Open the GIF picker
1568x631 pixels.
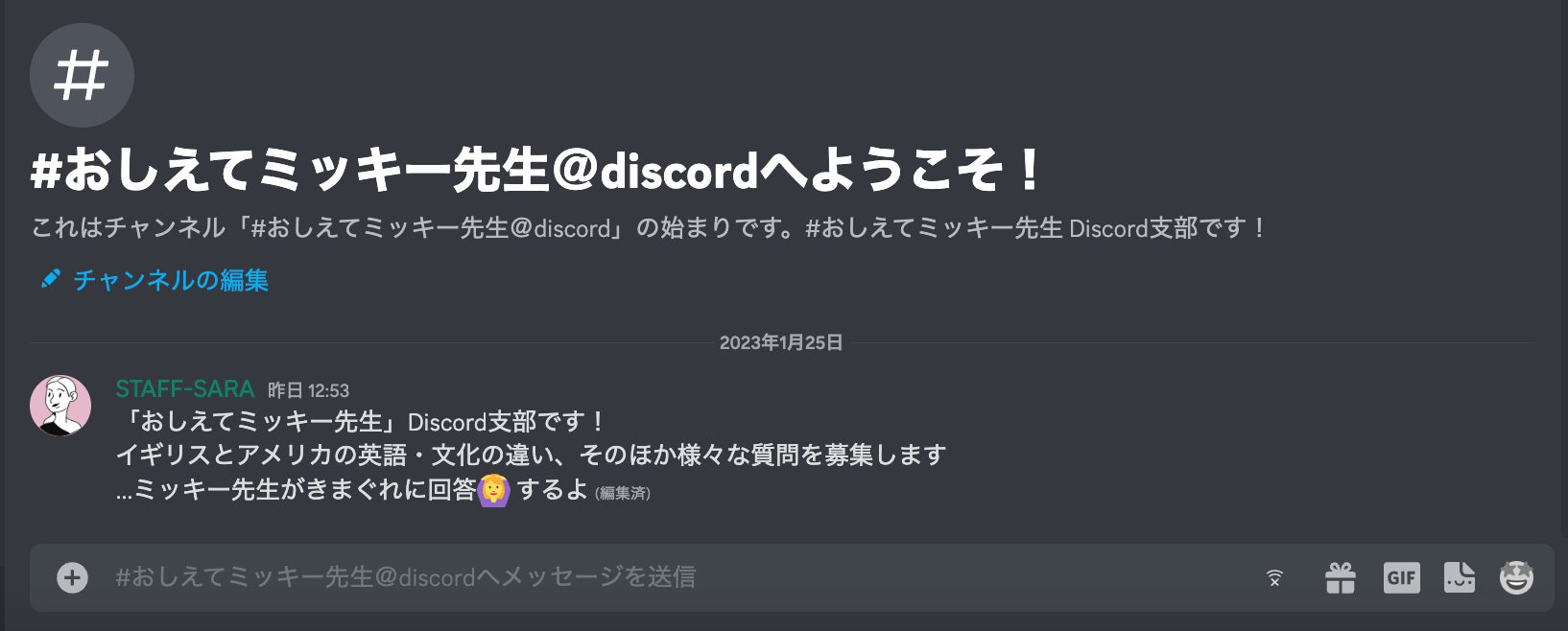[1401, 577]
